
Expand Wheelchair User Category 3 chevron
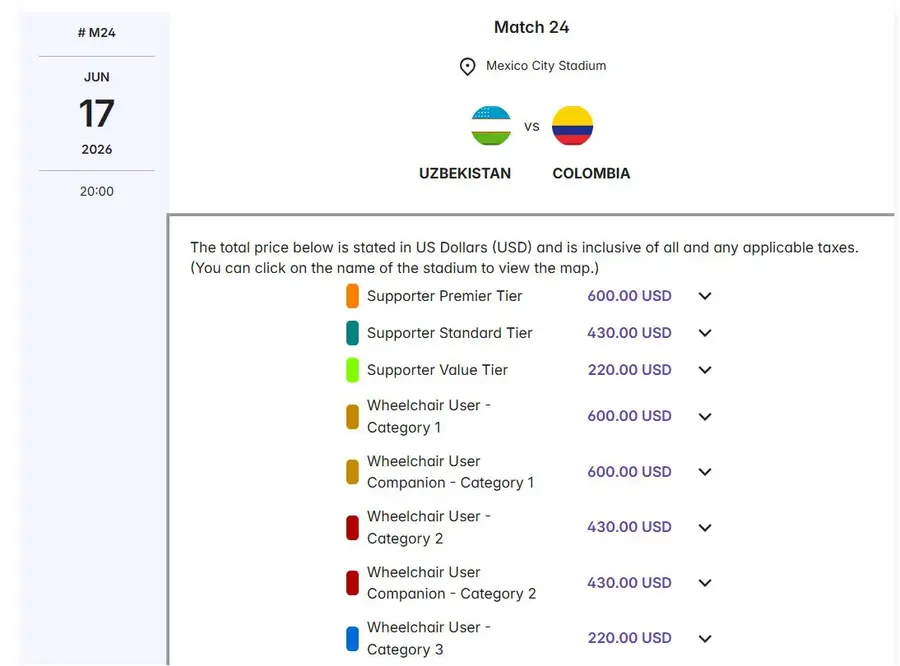tap(705, 638)
